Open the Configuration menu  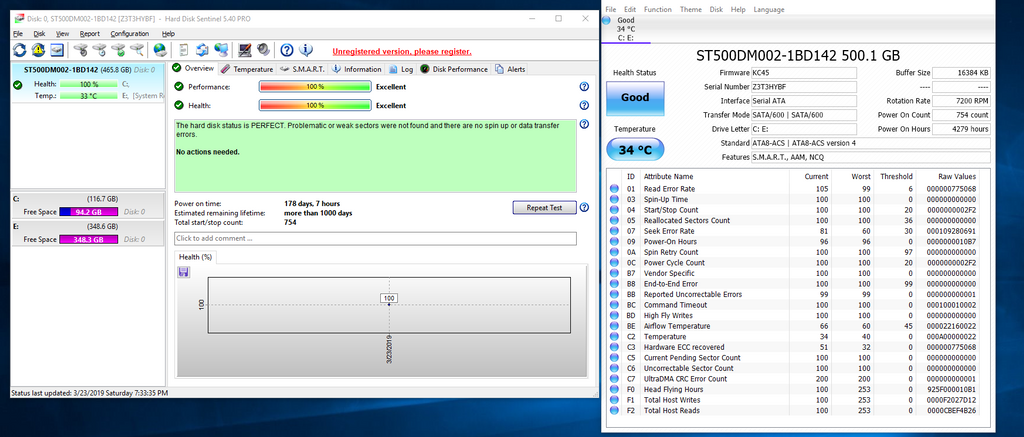(x=129, y=33)
